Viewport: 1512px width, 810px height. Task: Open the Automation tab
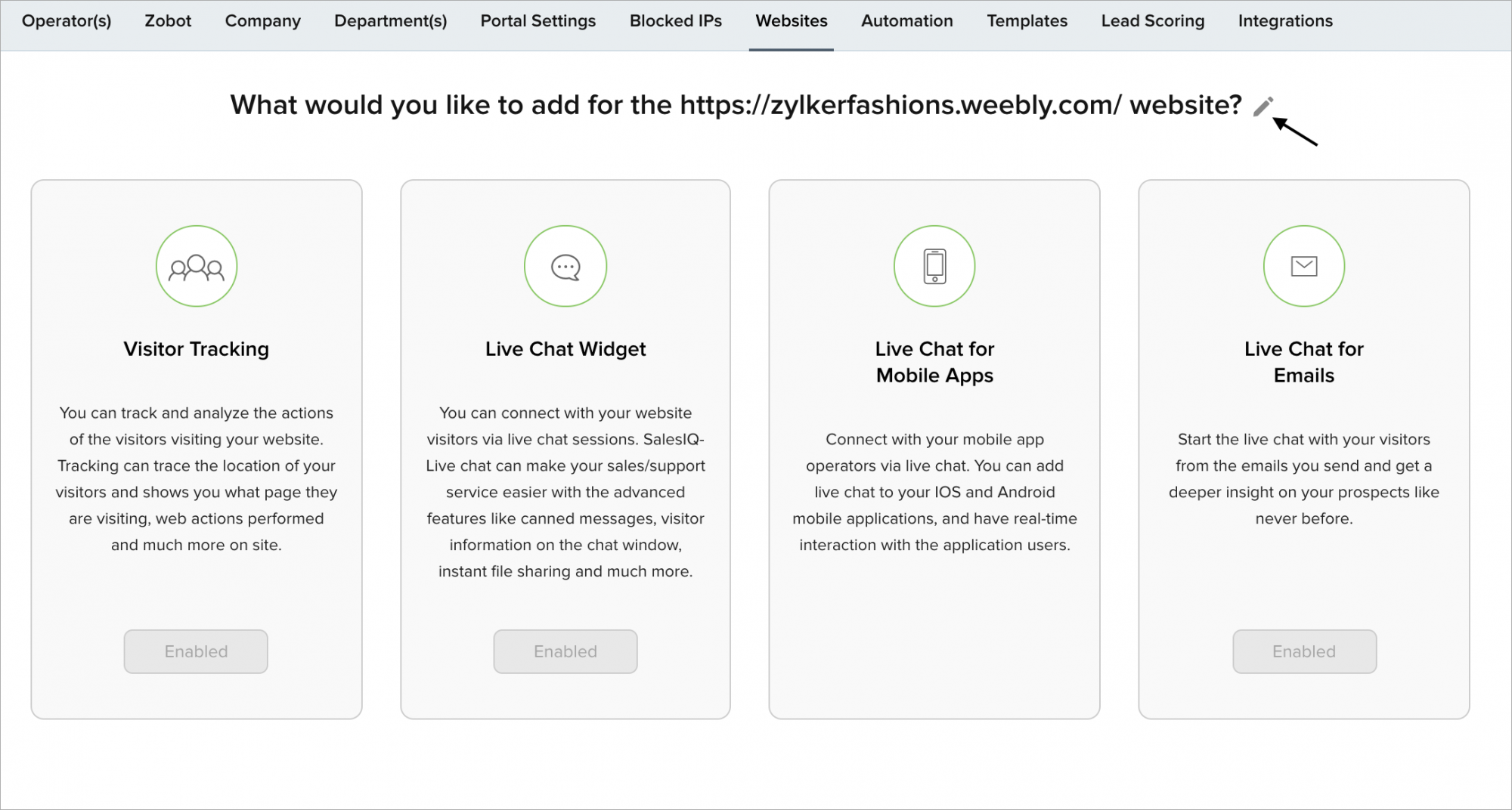pyautogui.click(x=907, y=21)
